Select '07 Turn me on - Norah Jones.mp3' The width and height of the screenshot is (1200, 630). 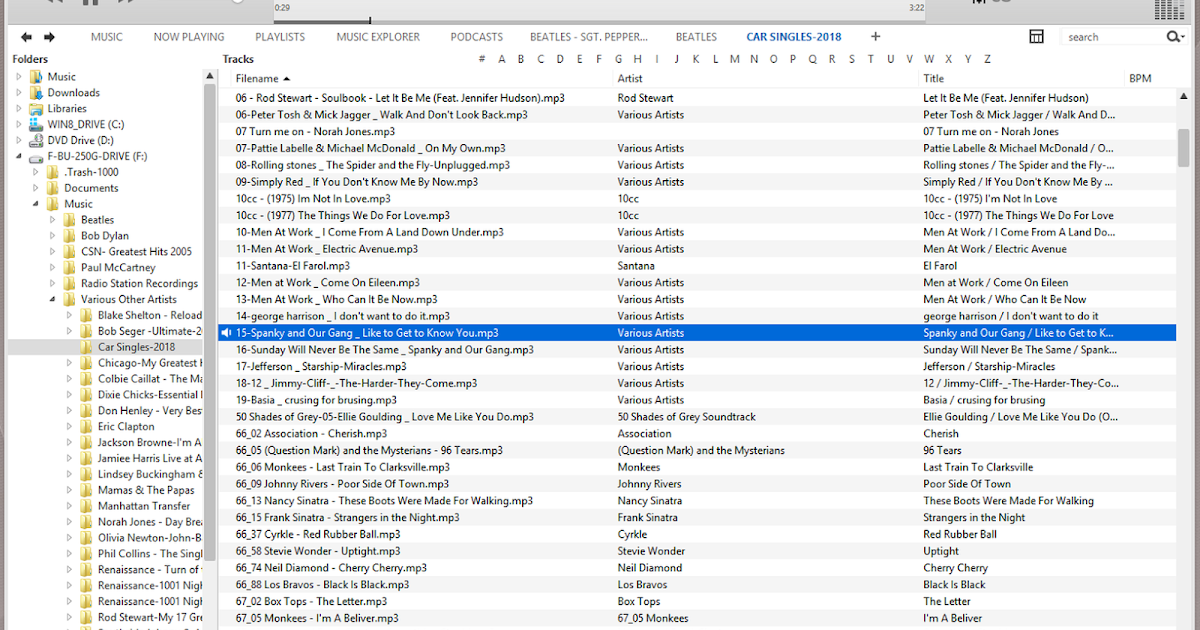[x=315, y=131]
